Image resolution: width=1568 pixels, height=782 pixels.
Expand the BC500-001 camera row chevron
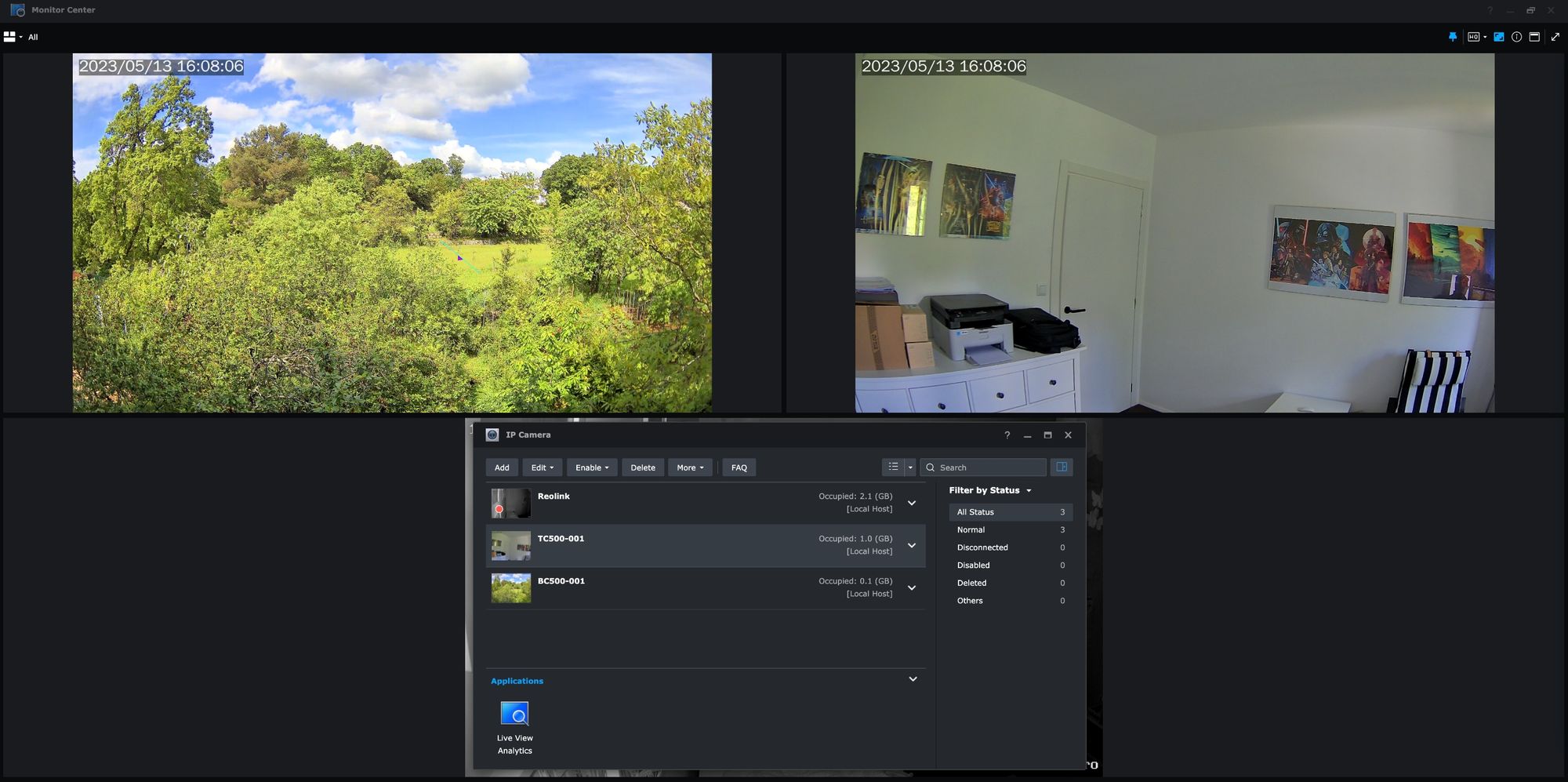coord(912,587)
